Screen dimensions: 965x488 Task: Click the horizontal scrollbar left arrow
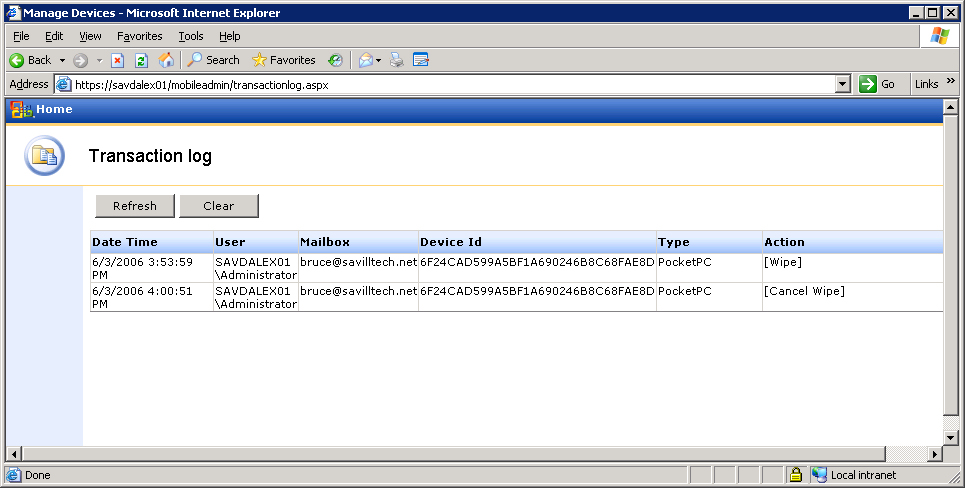(14, 454)
